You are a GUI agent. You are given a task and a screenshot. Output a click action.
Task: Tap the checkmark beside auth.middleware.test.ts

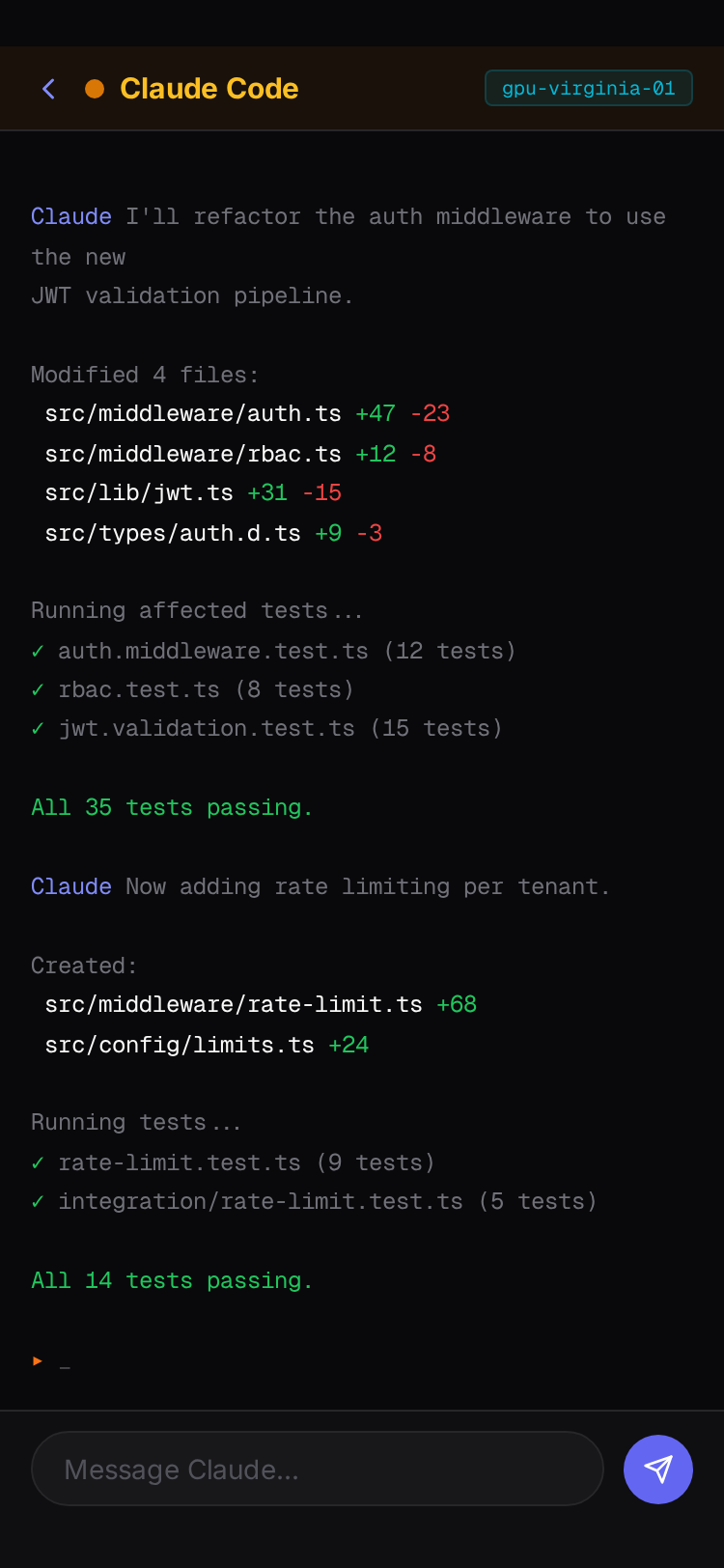tap(38, 651)
